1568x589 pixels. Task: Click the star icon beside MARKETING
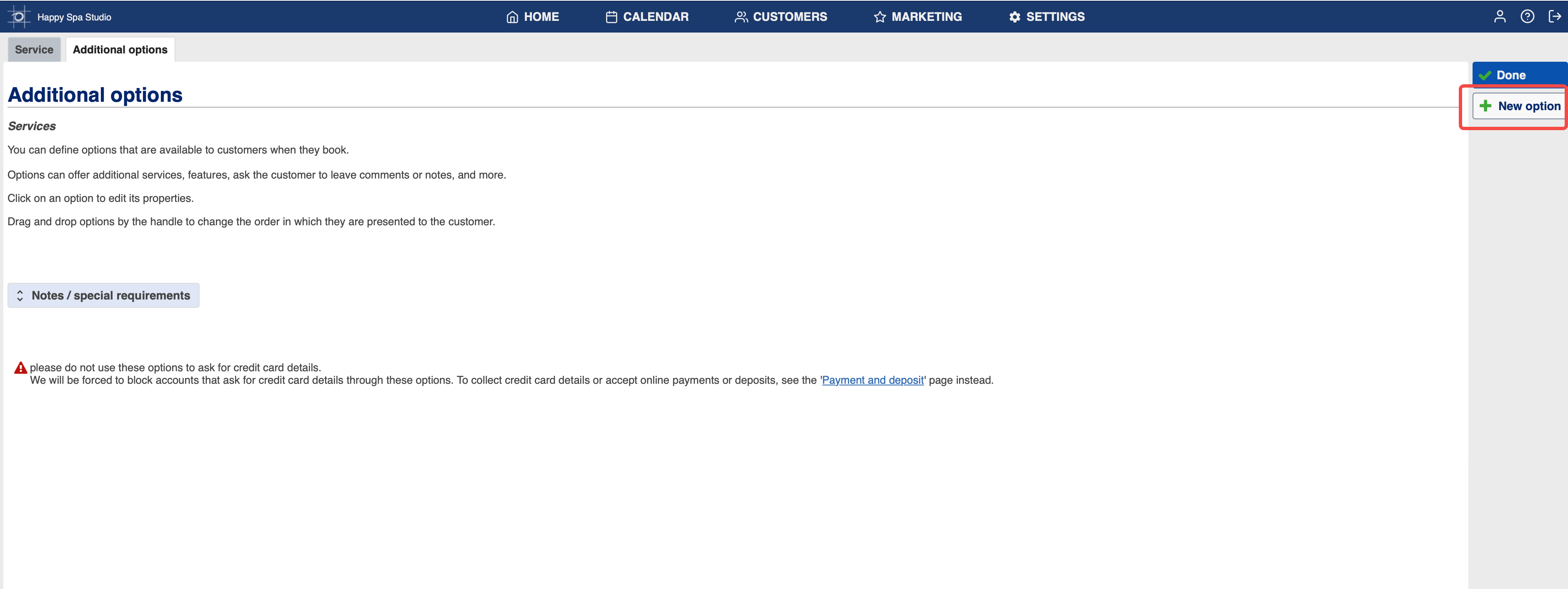tap(879, 17)
